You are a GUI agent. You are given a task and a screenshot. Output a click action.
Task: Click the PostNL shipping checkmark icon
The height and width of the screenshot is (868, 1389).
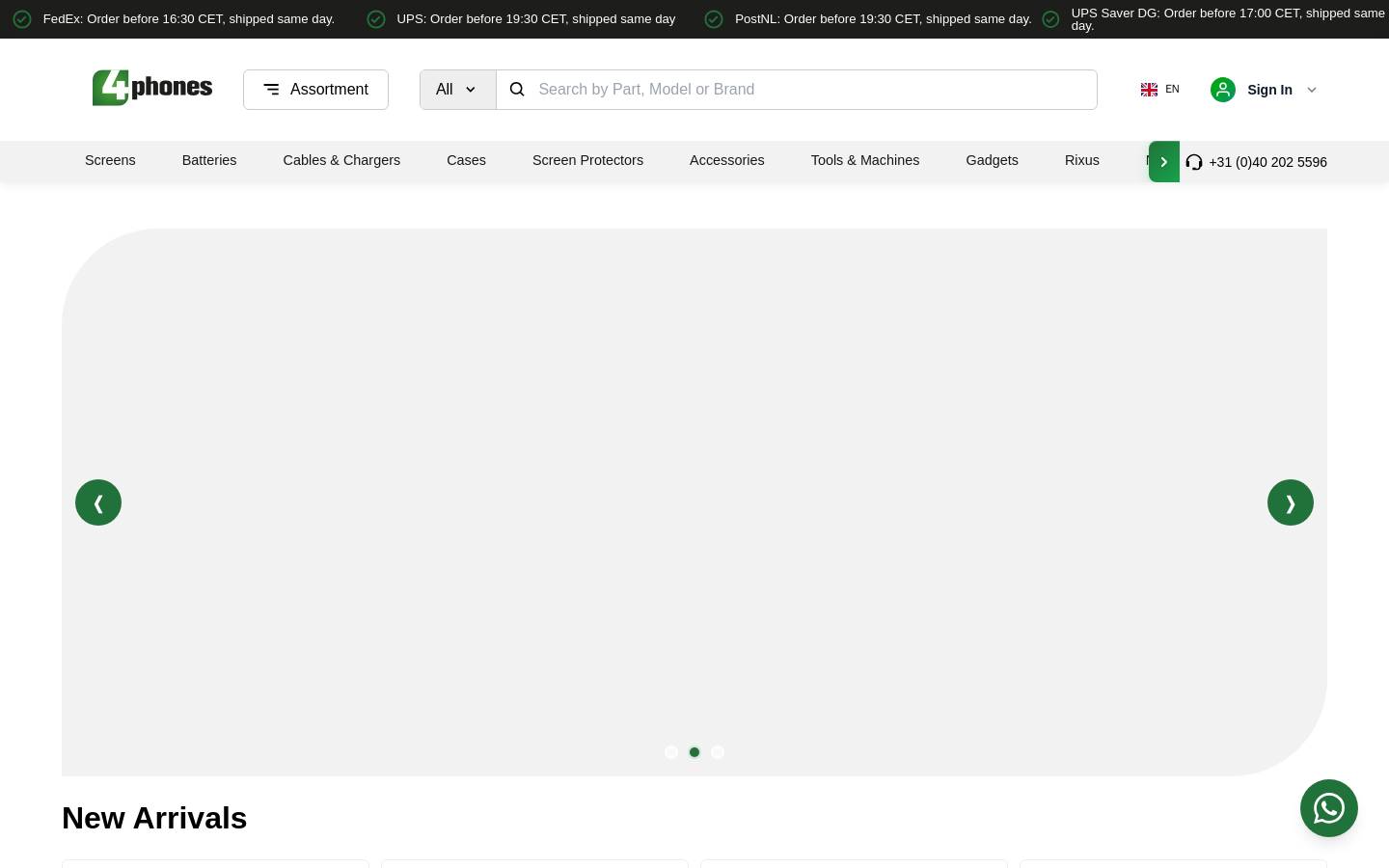coord(714,19)
